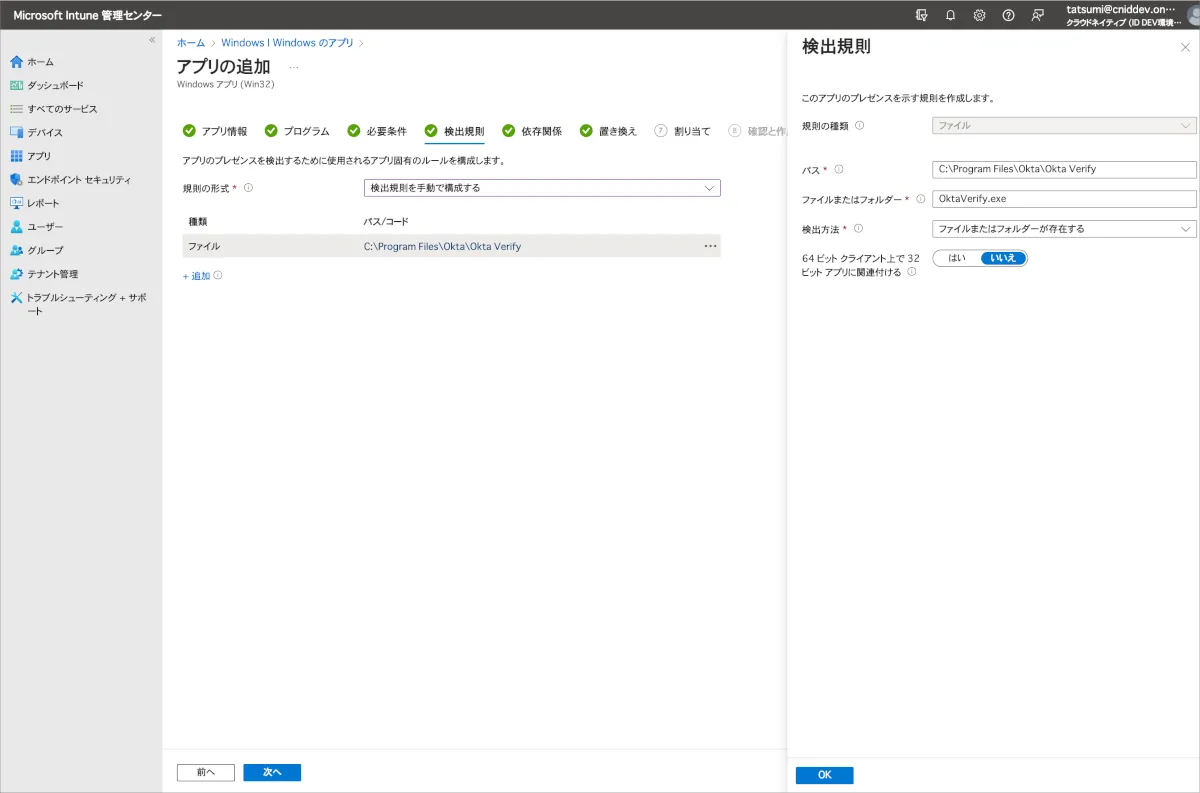Viewport: 1200px width, 793px height.
Task: Click the ダッシュボード sidebar icon
Action: click(x=16, y=86)
